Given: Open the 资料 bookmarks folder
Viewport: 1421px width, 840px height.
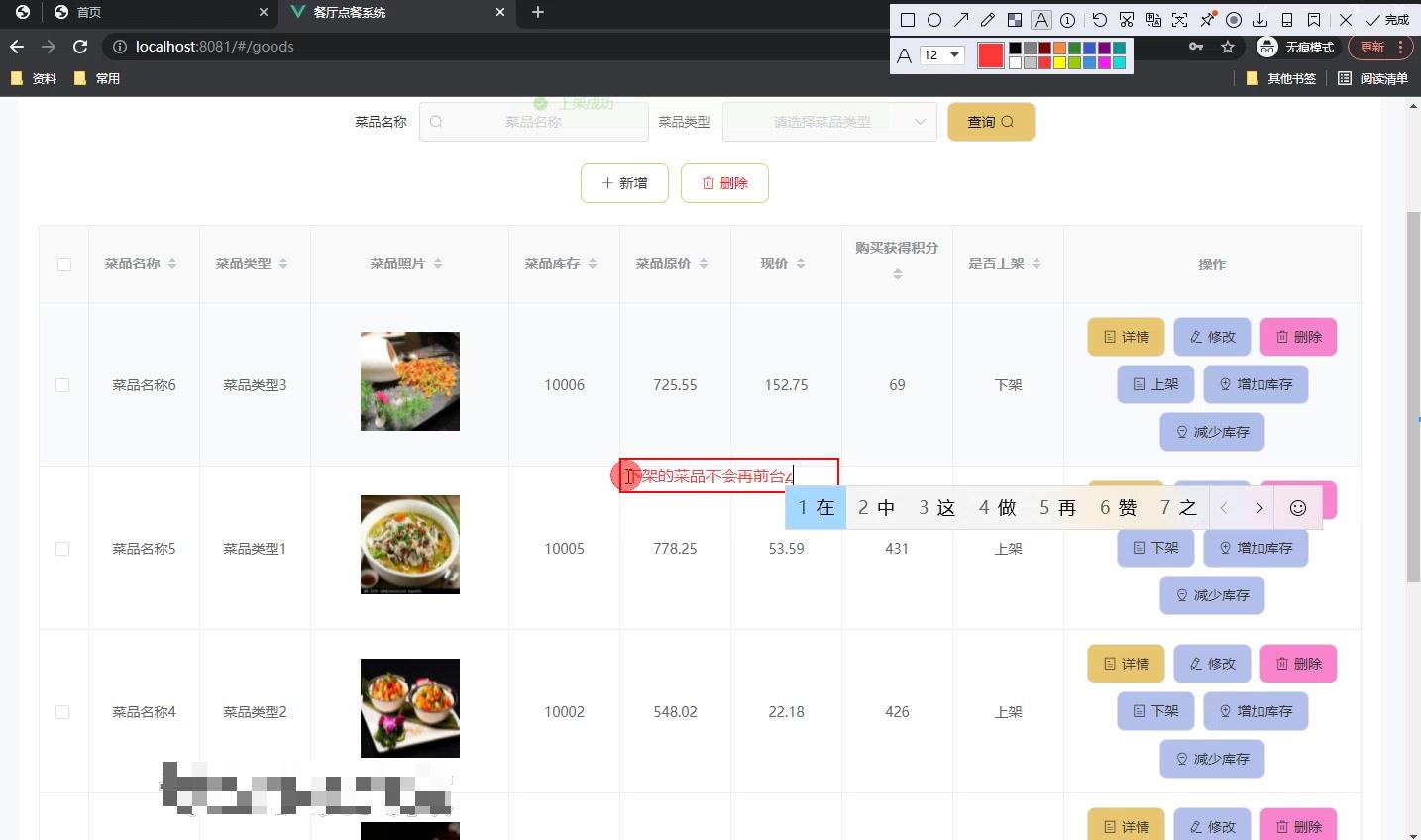Looking at the screenshot, I should click(x=34, y=78).
